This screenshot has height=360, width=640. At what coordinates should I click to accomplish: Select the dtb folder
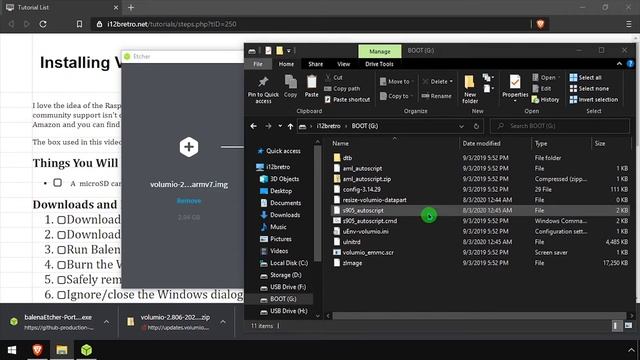coord(347,158)
